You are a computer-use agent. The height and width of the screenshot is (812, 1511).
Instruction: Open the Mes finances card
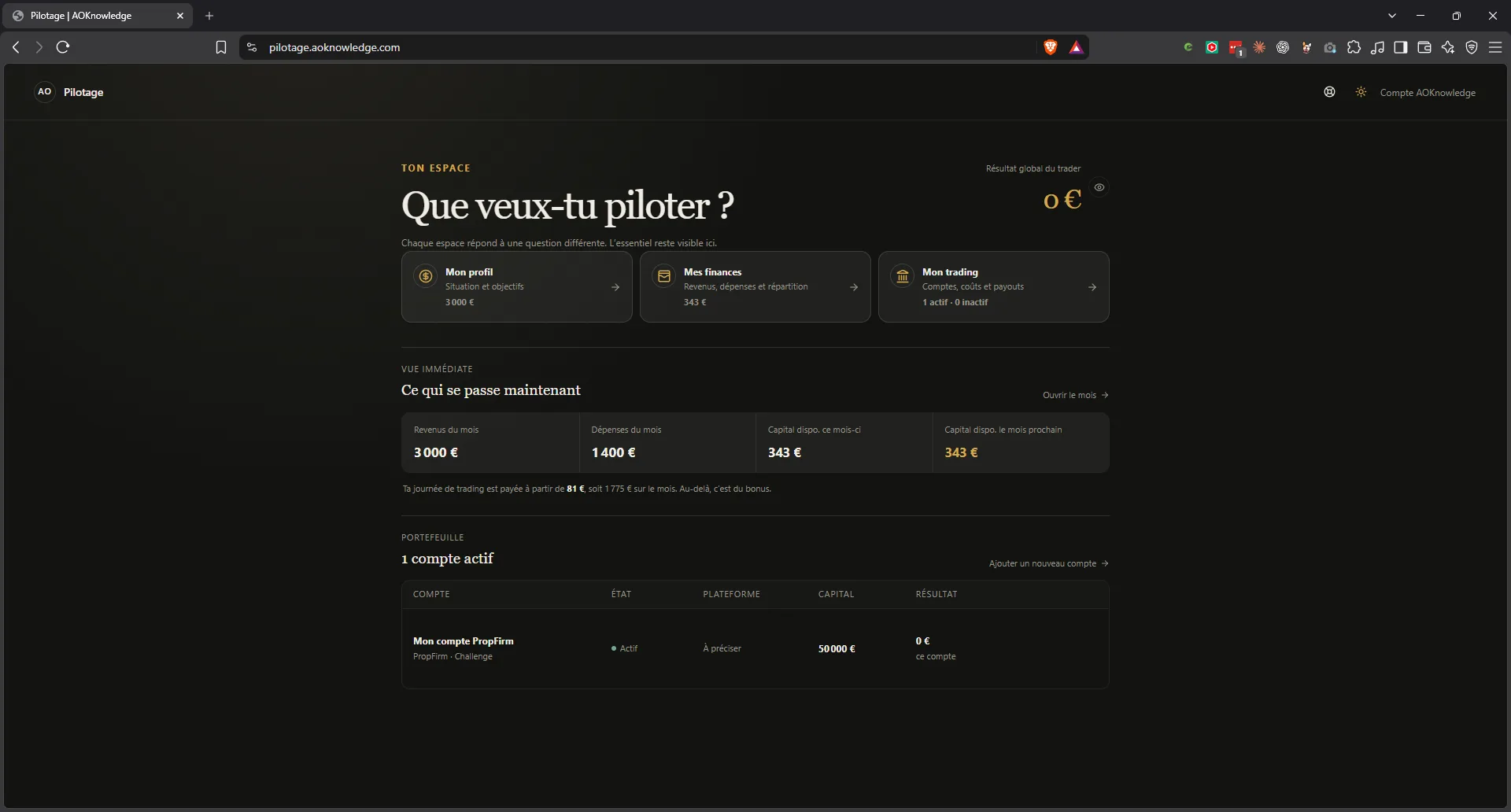point(755,286)
